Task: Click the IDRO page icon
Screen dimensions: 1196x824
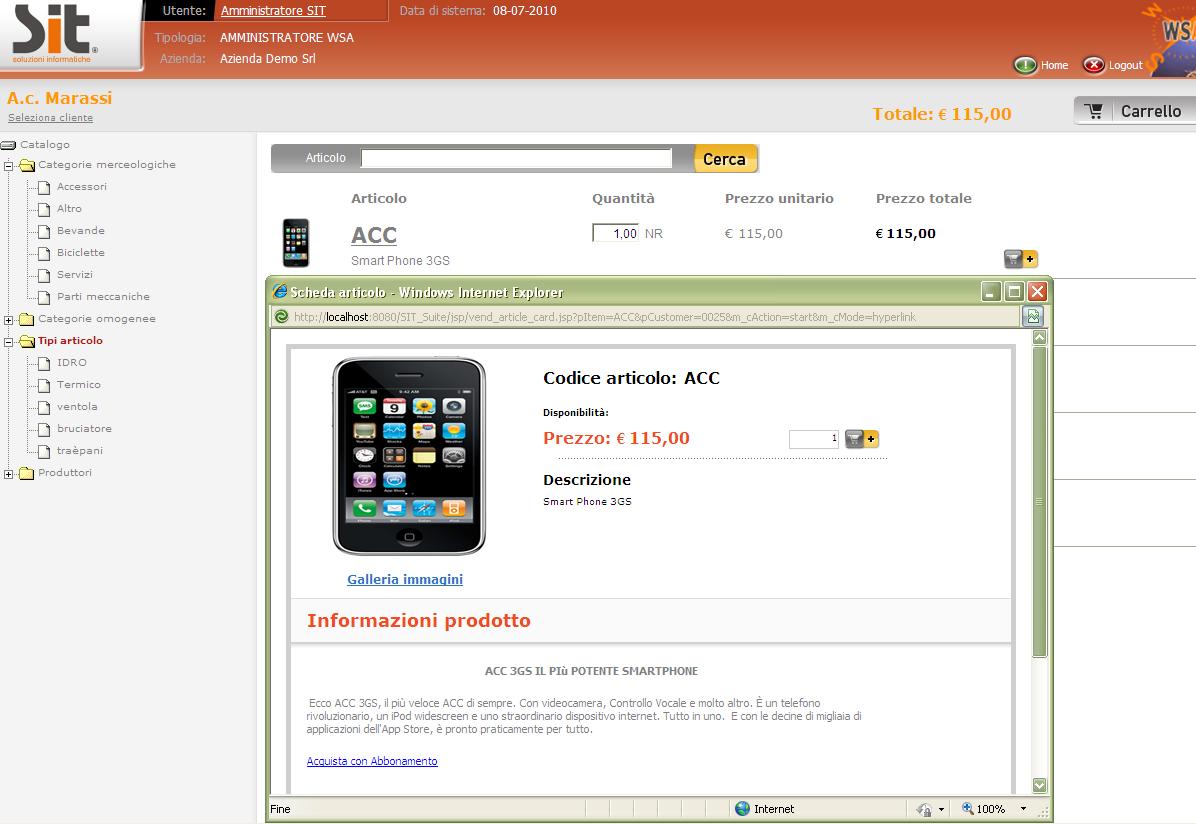Action: (44, 364)
